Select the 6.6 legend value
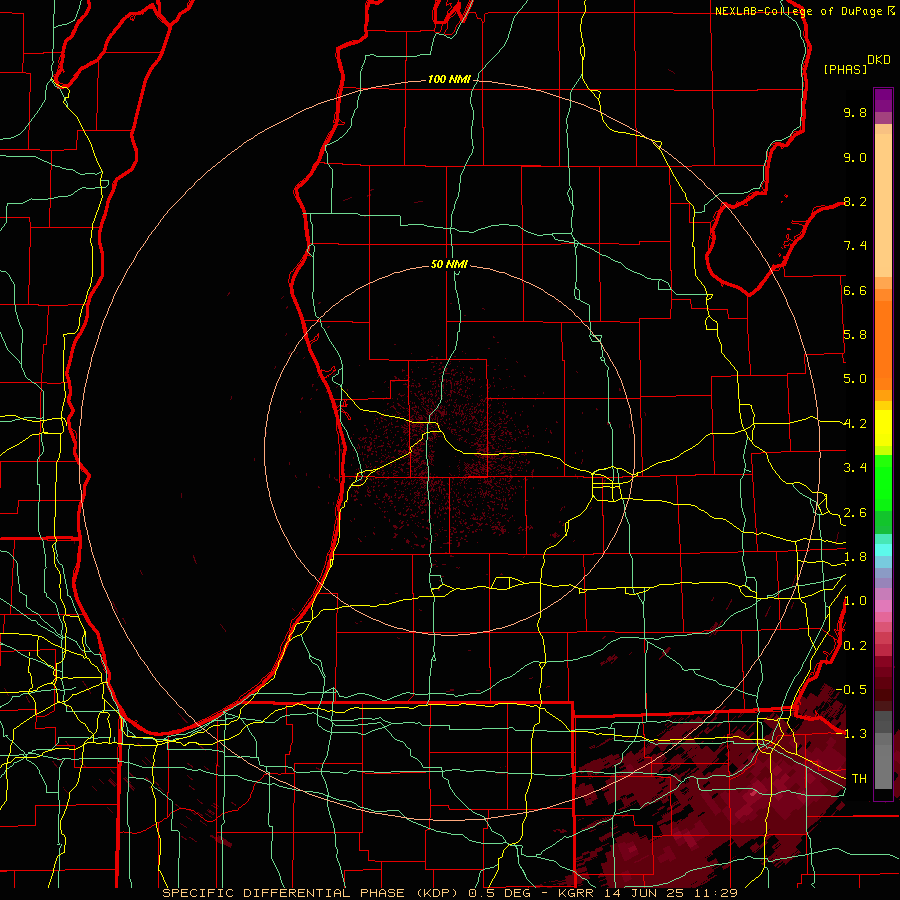 pyautogui.click(x=855, y=290)
